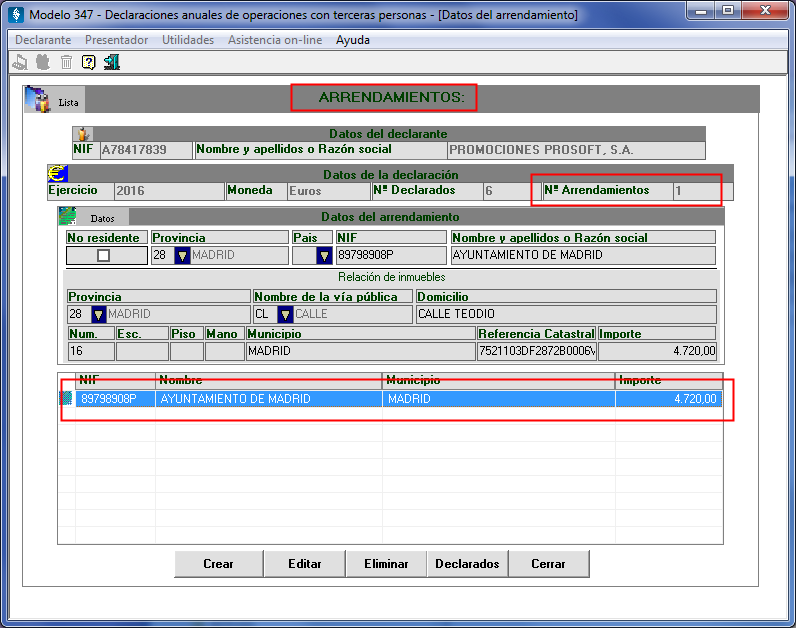Screen dimensions: 796x628
Task: Click the CL street type code field
Action: coord(266,314)
